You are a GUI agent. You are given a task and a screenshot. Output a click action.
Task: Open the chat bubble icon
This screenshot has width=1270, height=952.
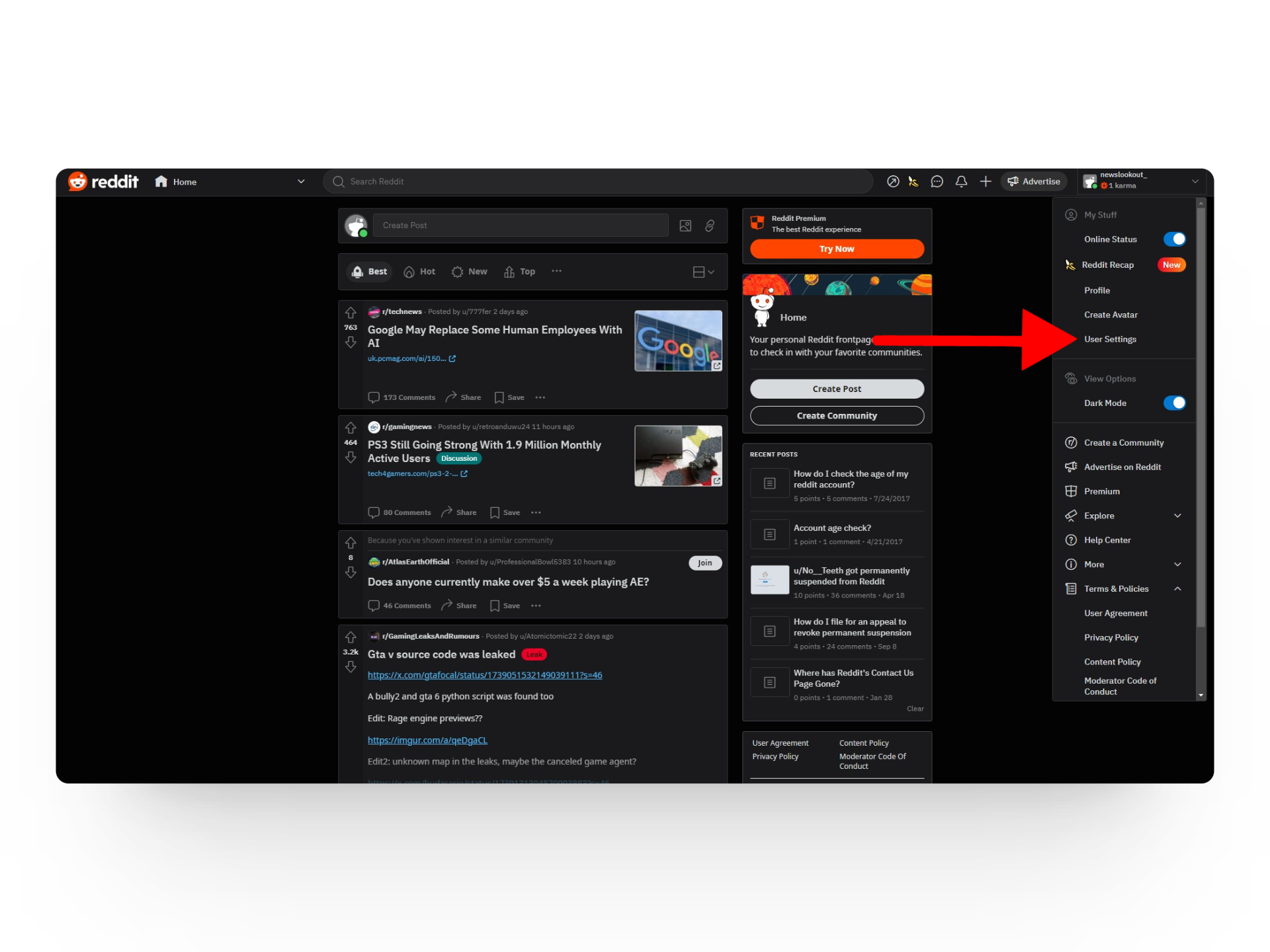(937, 181)
